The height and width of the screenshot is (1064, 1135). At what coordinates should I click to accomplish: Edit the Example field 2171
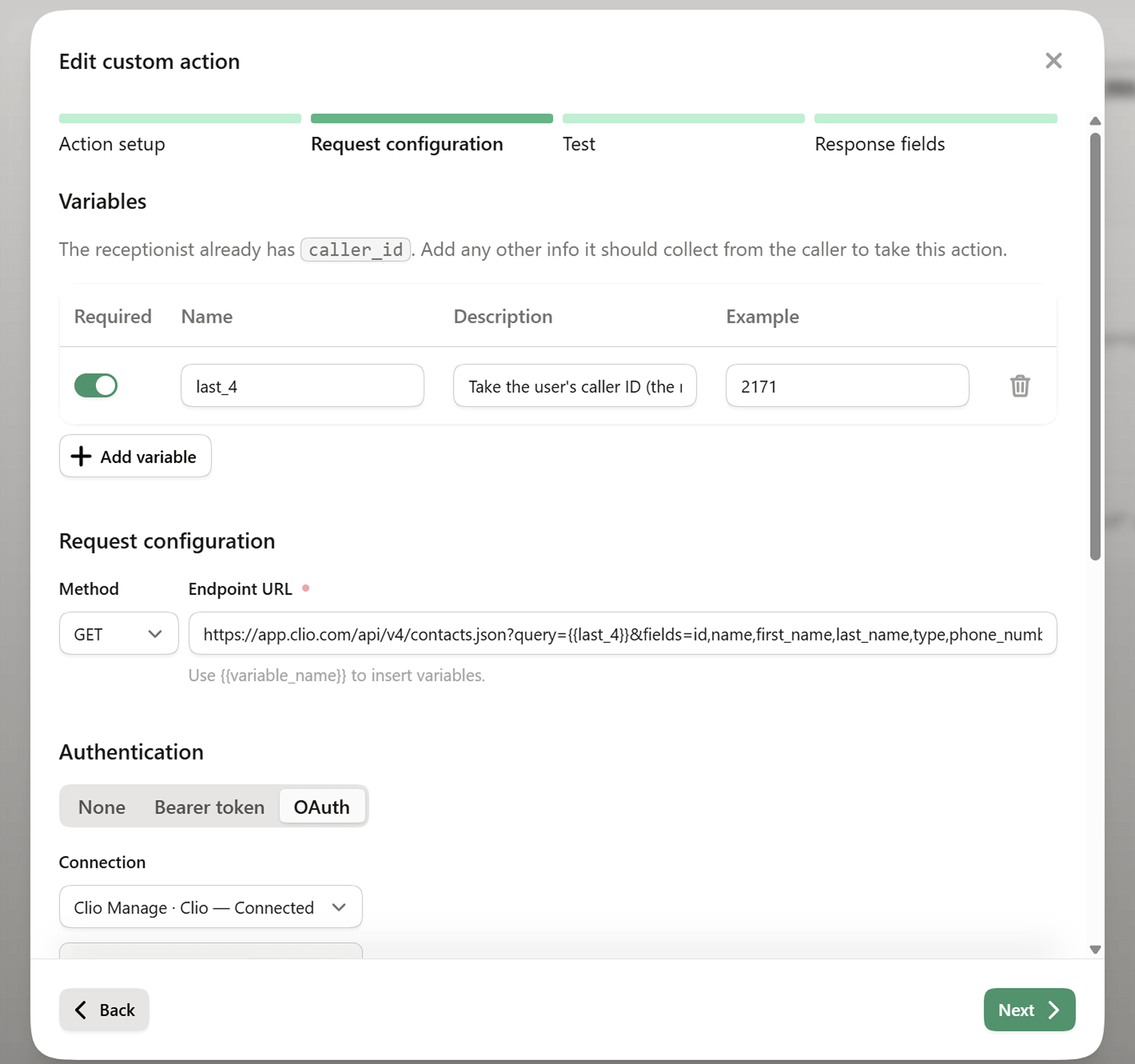[x=847, y=386]
